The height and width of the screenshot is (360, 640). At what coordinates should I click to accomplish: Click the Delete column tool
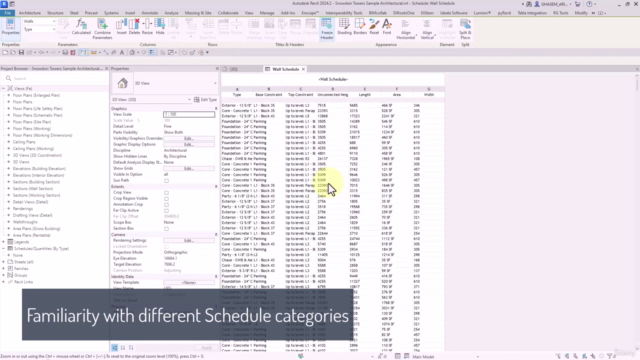(134, 27)
